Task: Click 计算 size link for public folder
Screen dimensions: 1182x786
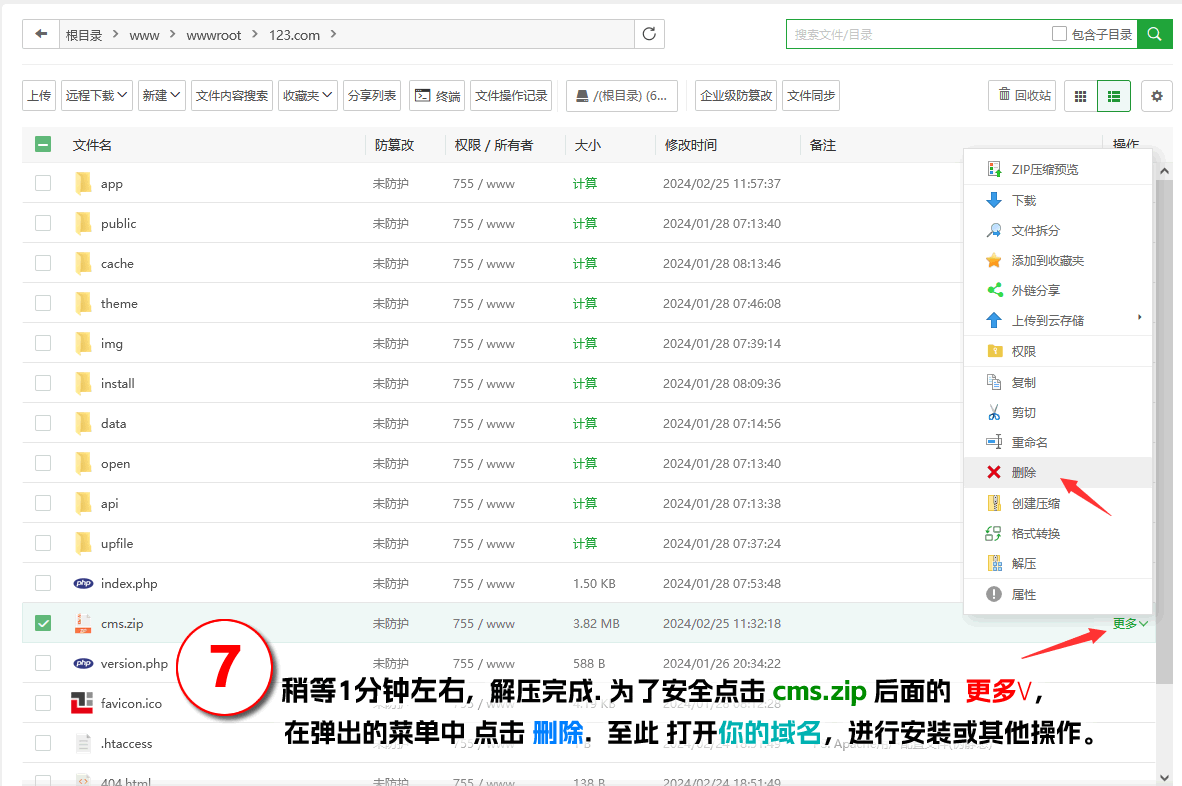Action: (585, 223)
